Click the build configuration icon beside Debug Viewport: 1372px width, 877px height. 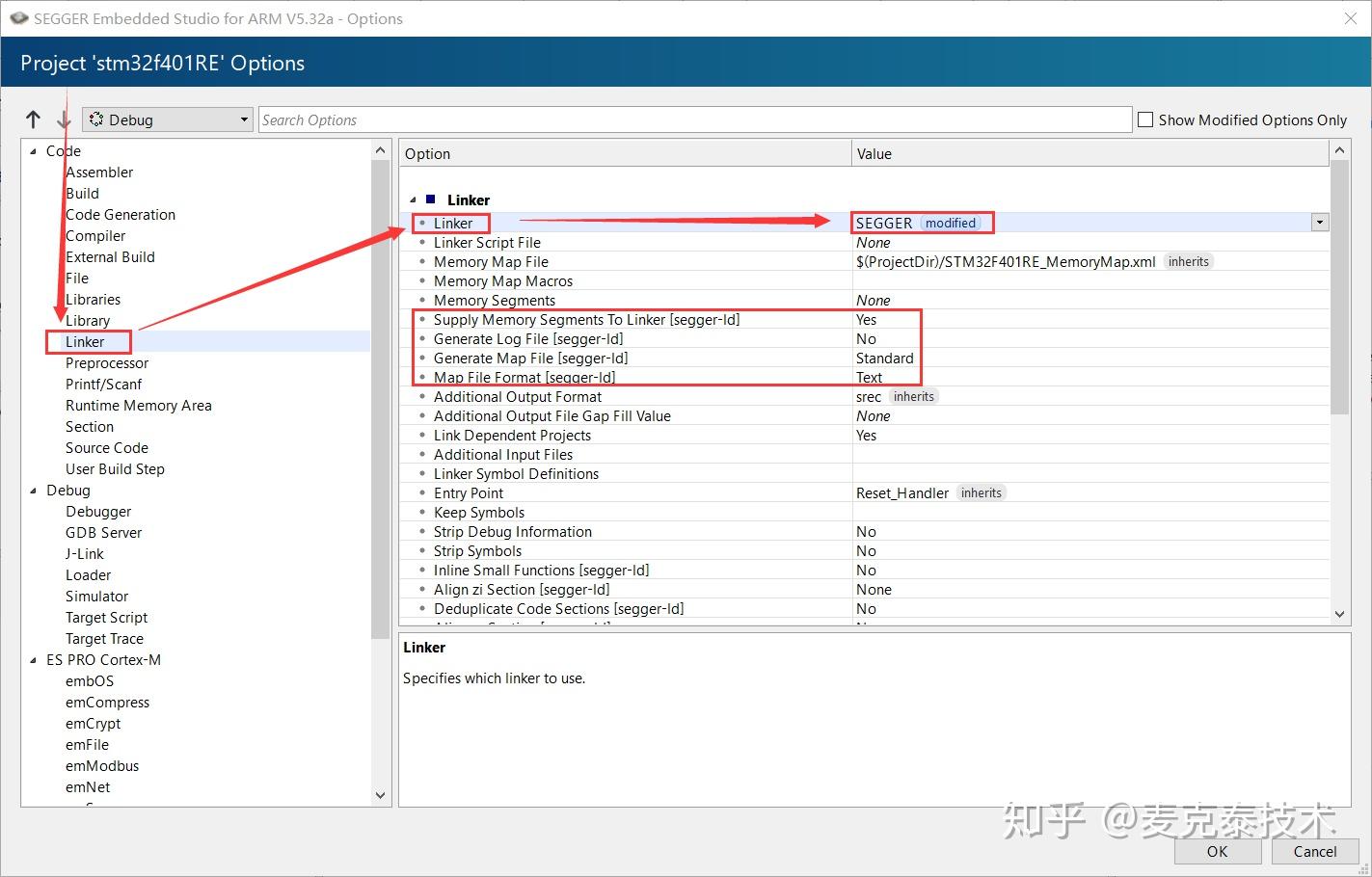tap(95, 119)
